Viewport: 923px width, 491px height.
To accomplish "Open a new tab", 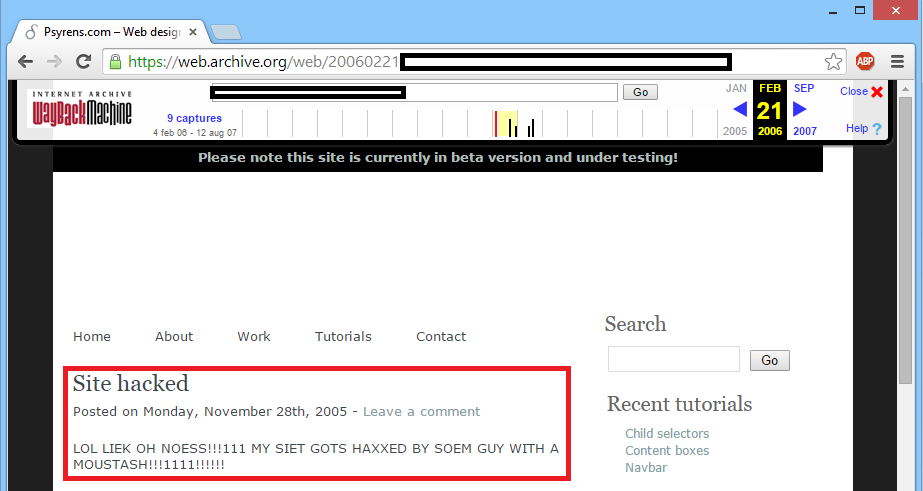I will [226, 32].
